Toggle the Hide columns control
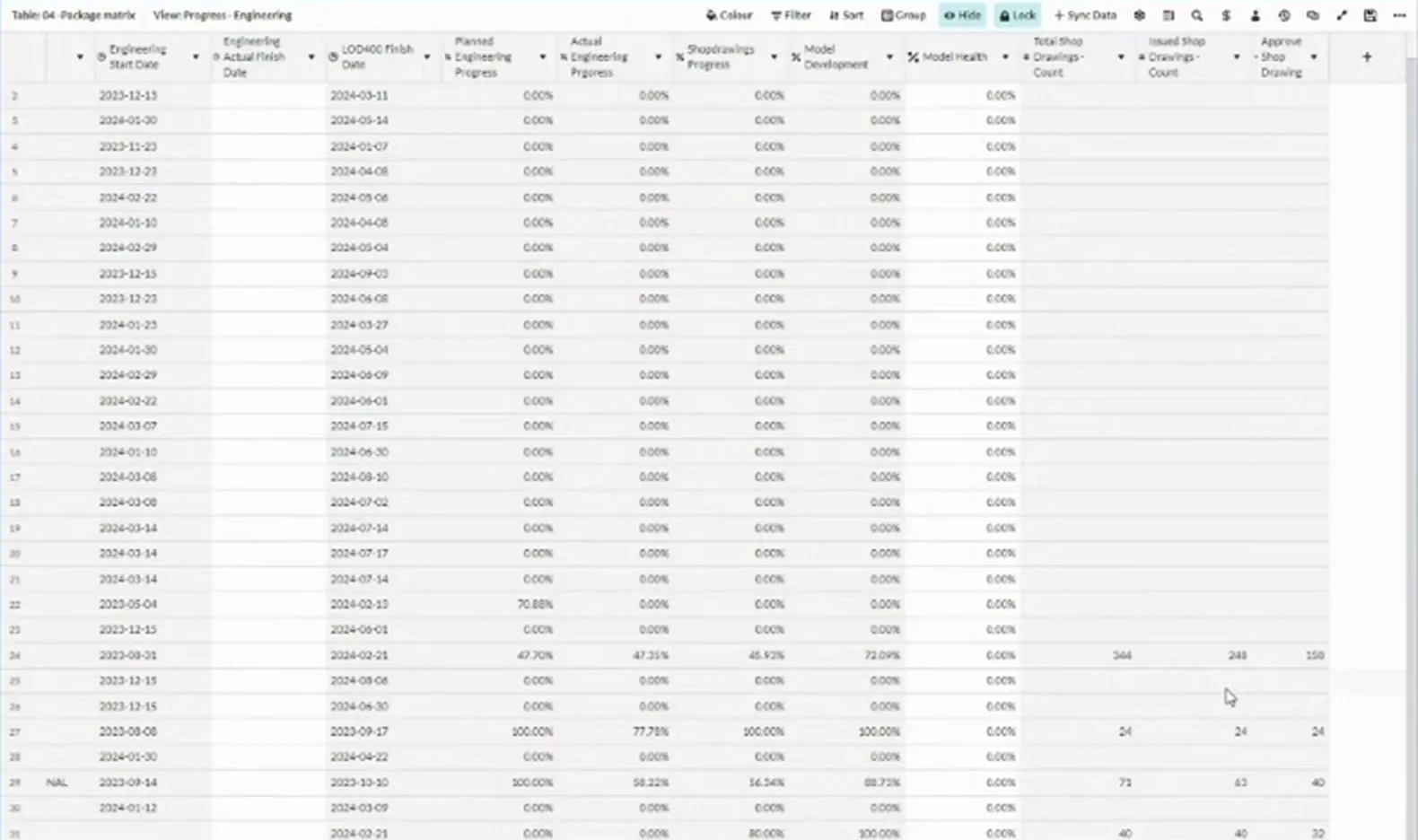Image resolution: width=1418 pixels, height=840 pixels. [x=962, y=15]
